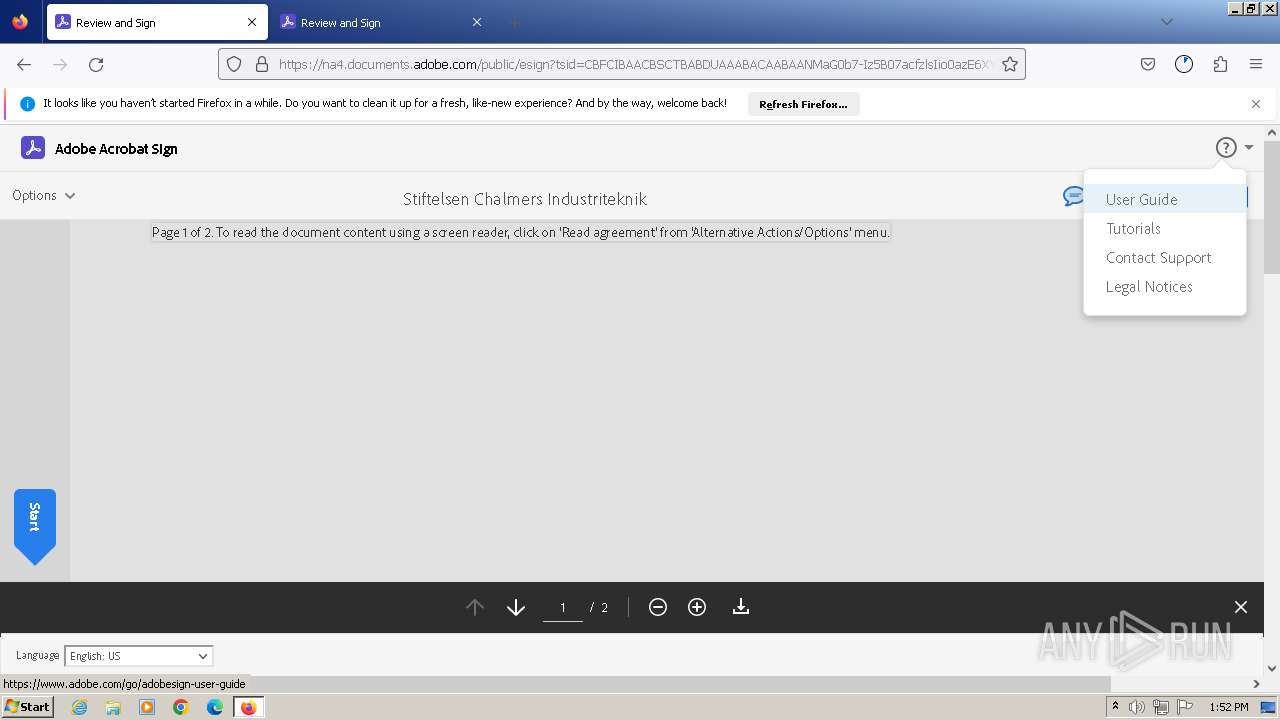
Task: Open Legal Notices menu entry
Action: [1165, 286]
